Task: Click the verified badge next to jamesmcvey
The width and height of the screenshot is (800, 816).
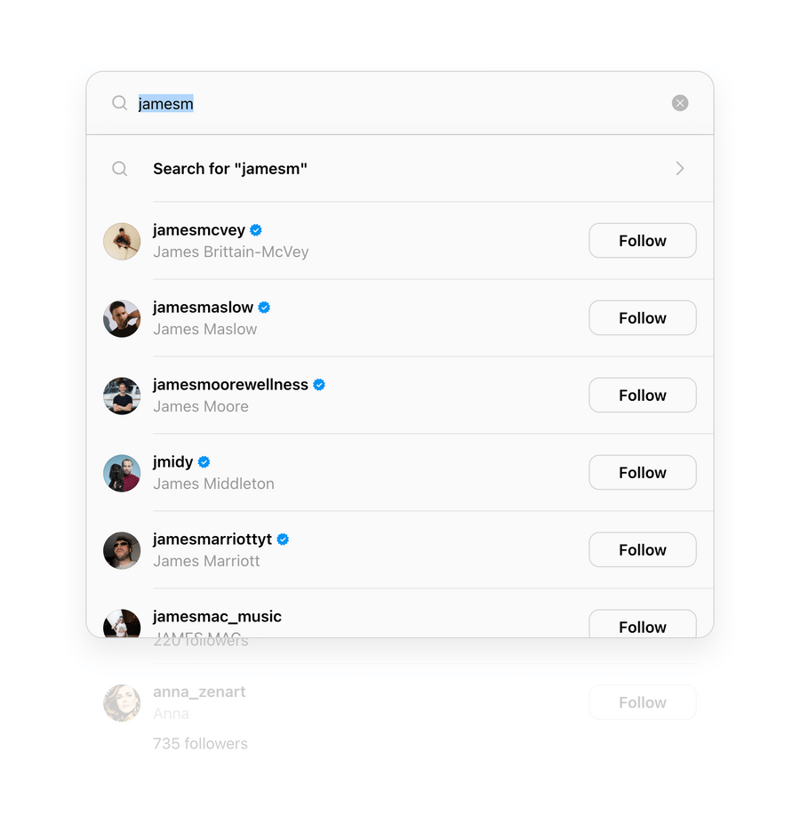Action: pyautogui.click(x=255, y=229)
